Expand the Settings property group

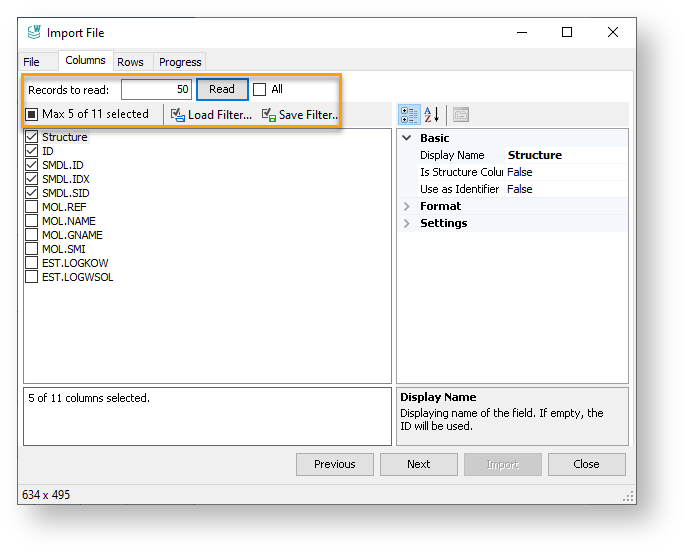coord(407,224)
